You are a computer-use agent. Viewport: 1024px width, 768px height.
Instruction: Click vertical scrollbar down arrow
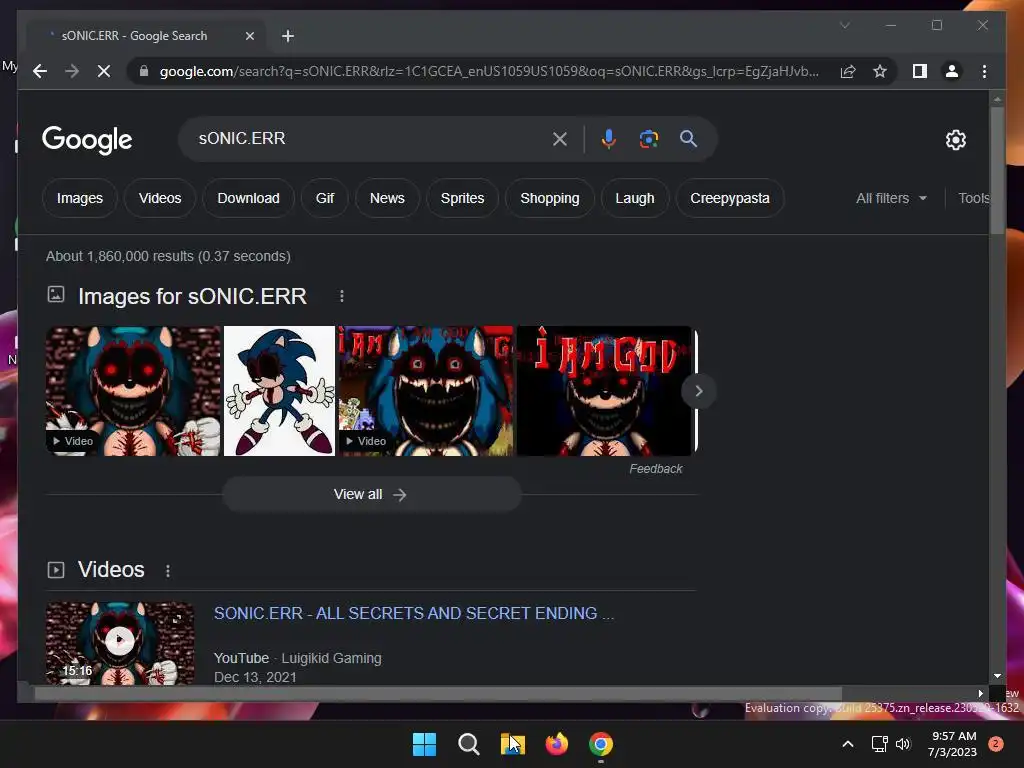pos(997,676)
